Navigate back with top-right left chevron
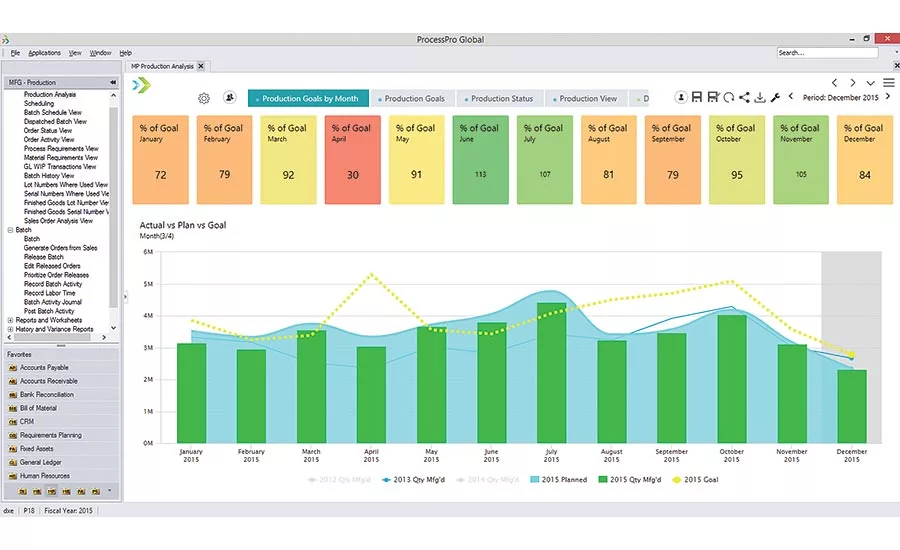 tap(835, 83)
